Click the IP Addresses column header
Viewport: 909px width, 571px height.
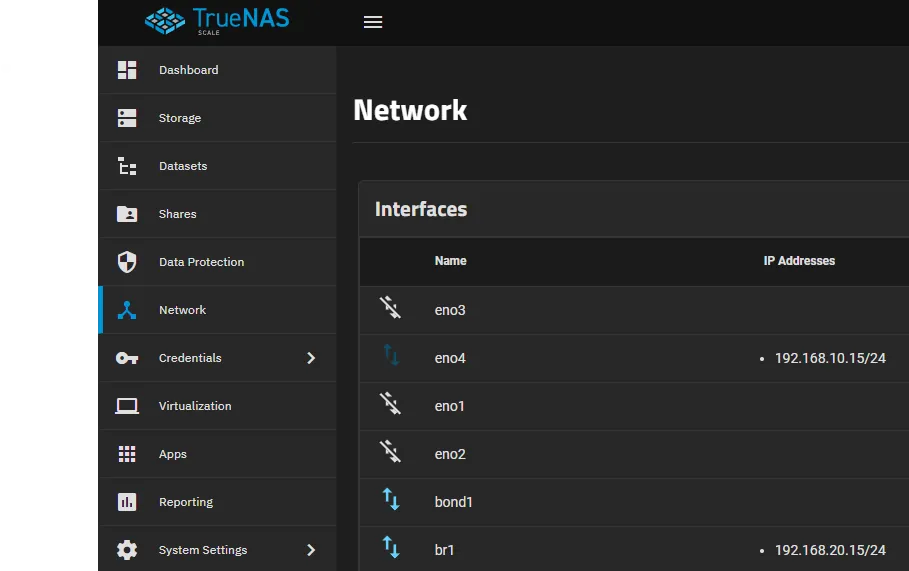pyautogui.click(x=799, y=261)
